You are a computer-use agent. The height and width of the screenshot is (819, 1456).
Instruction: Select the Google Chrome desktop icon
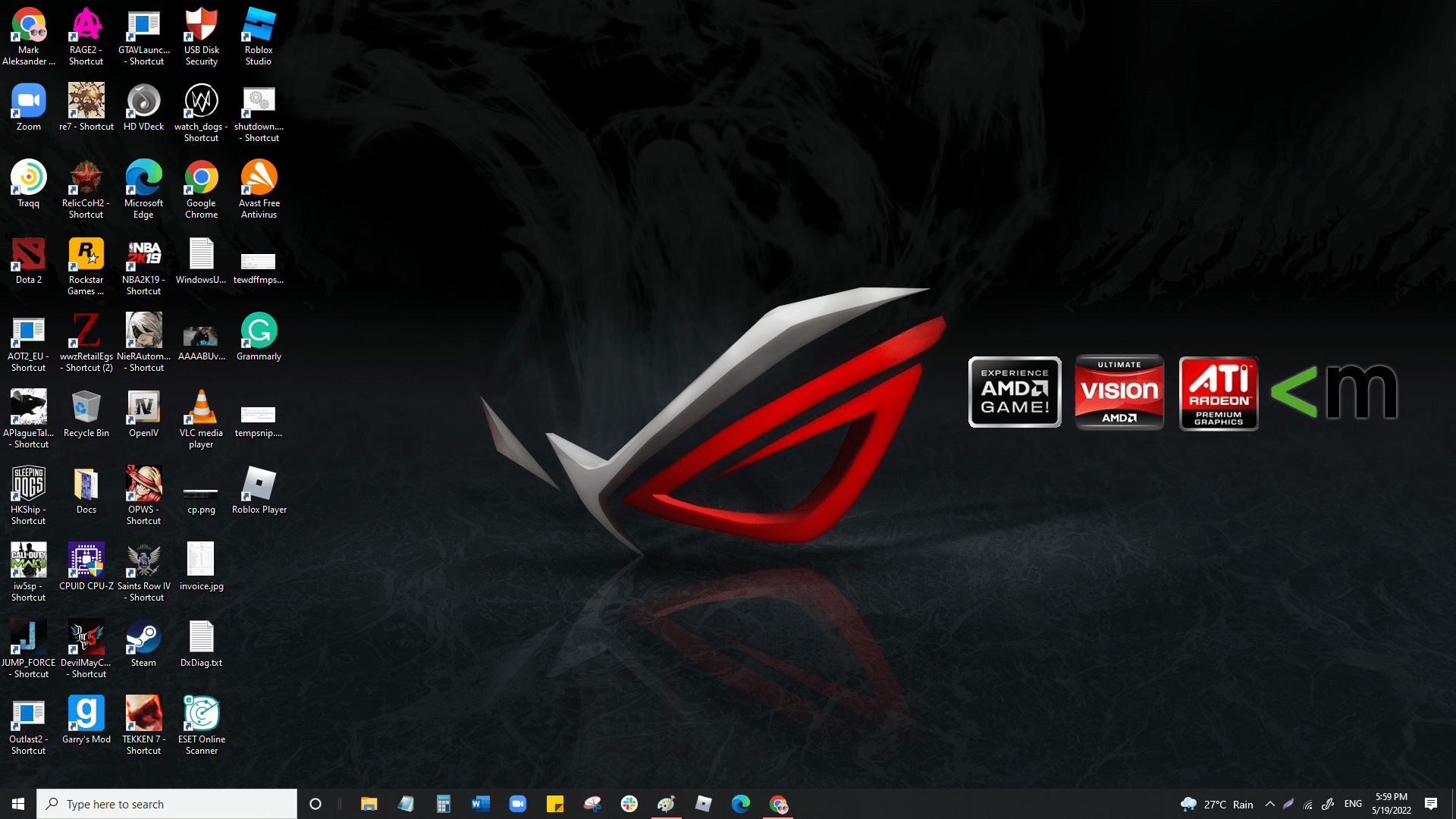click(201, 190)
